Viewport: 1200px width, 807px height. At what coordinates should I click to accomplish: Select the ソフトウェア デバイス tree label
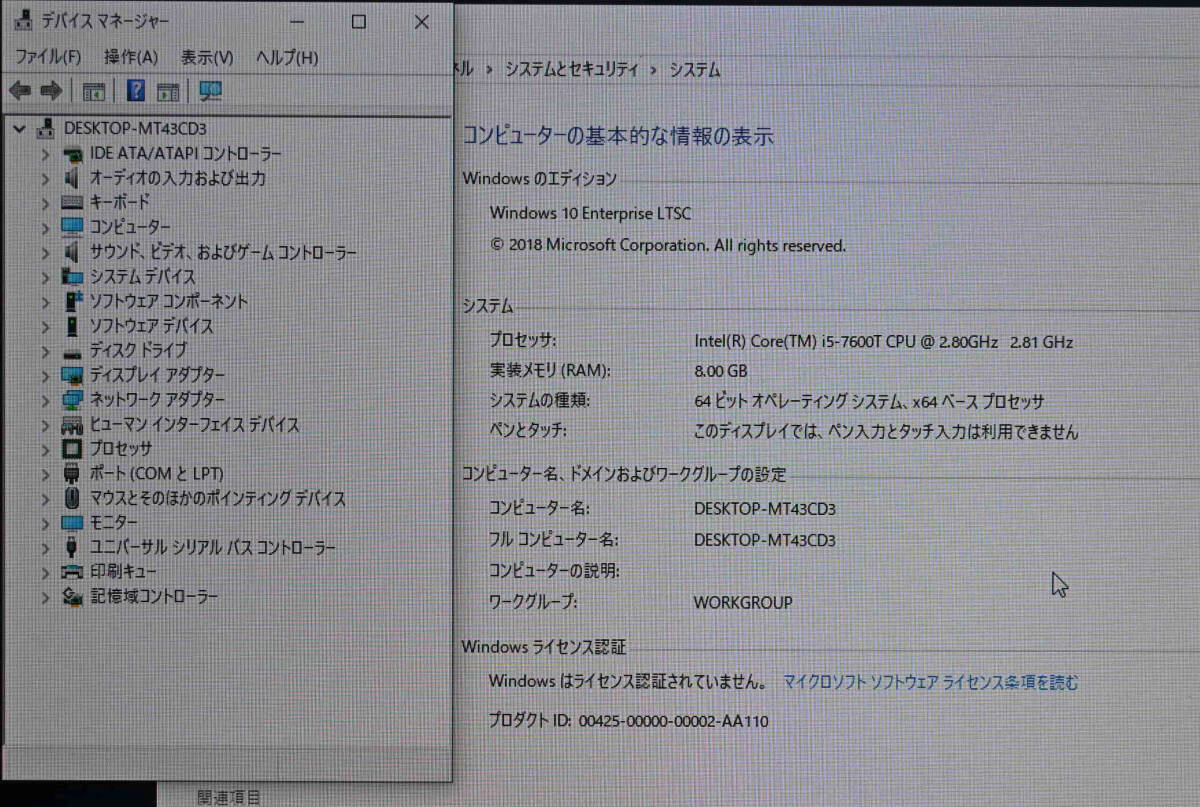point(151,326)
